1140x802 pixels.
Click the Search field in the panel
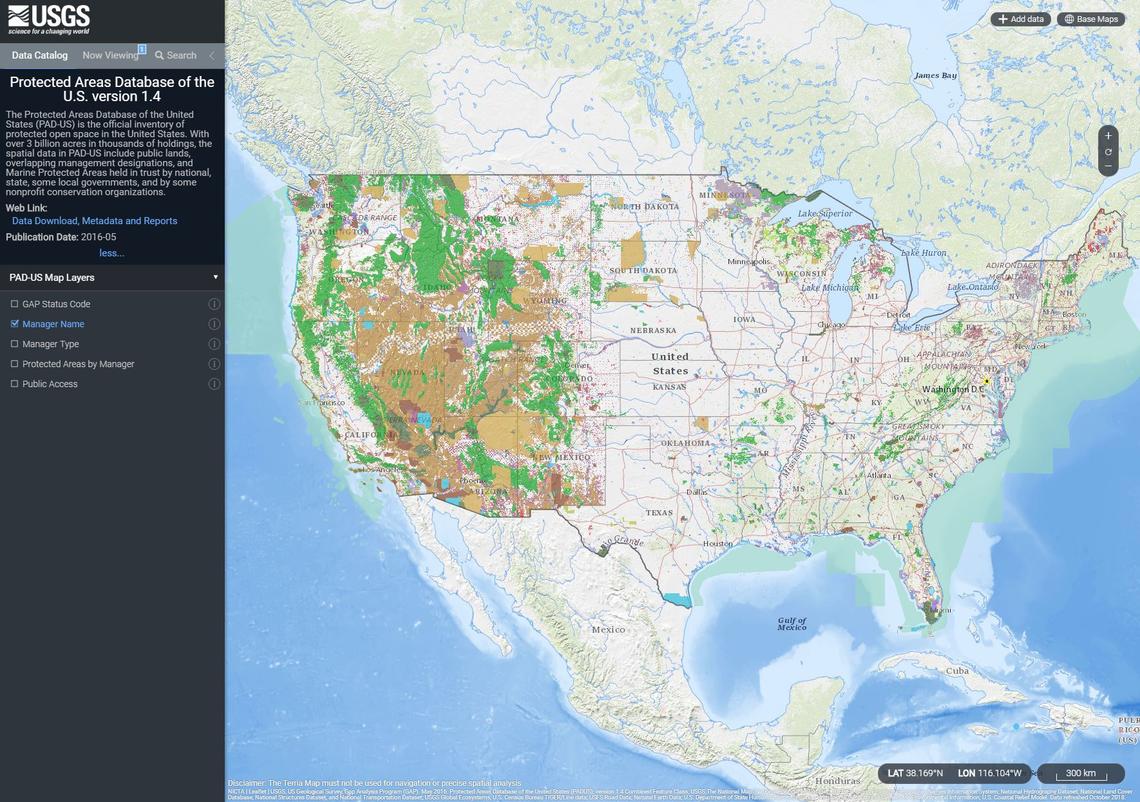pos(176,56)
